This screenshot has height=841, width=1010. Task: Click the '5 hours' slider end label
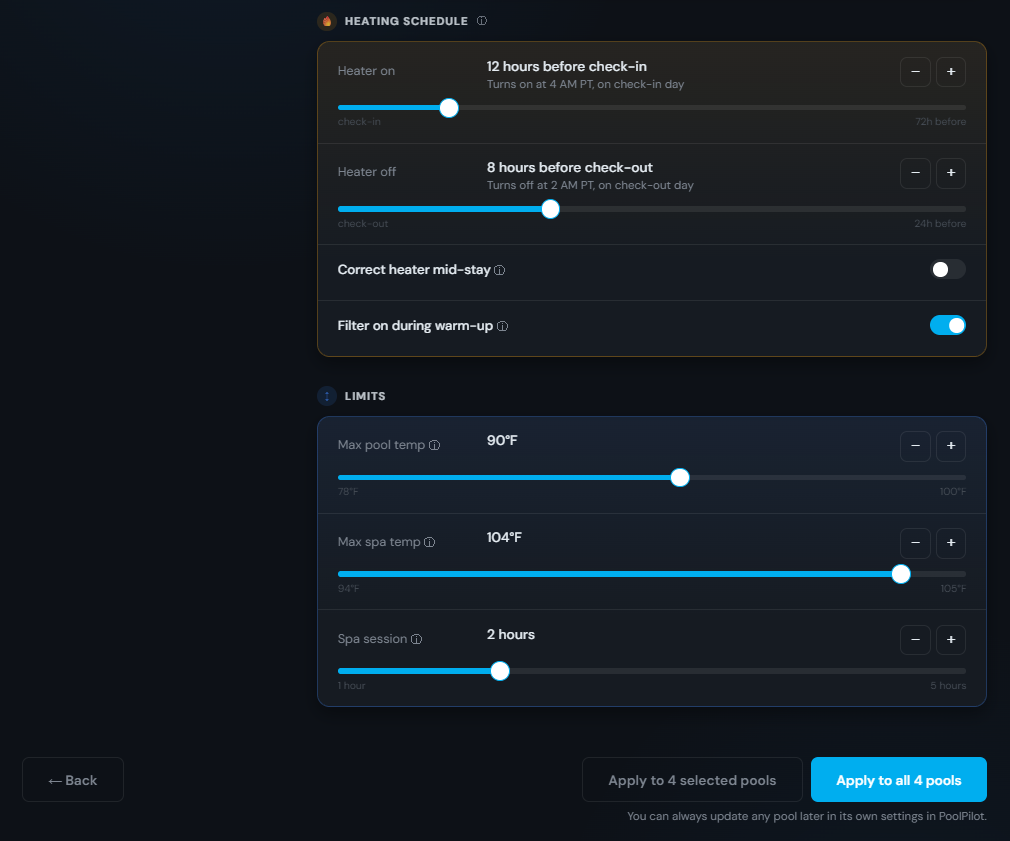[948, 686]
